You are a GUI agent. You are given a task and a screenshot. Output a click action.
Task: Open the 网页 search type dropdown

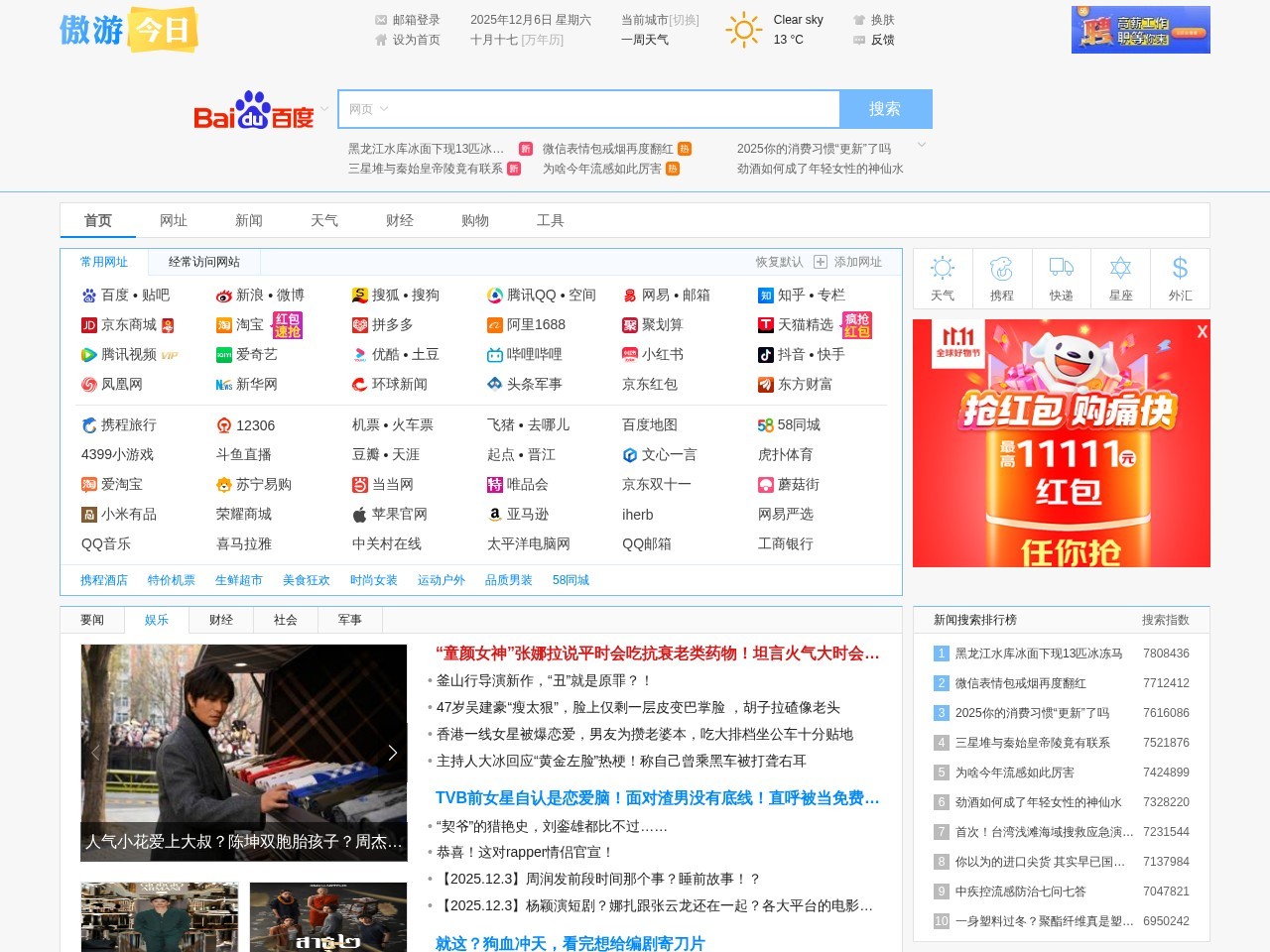pos(365,109)
